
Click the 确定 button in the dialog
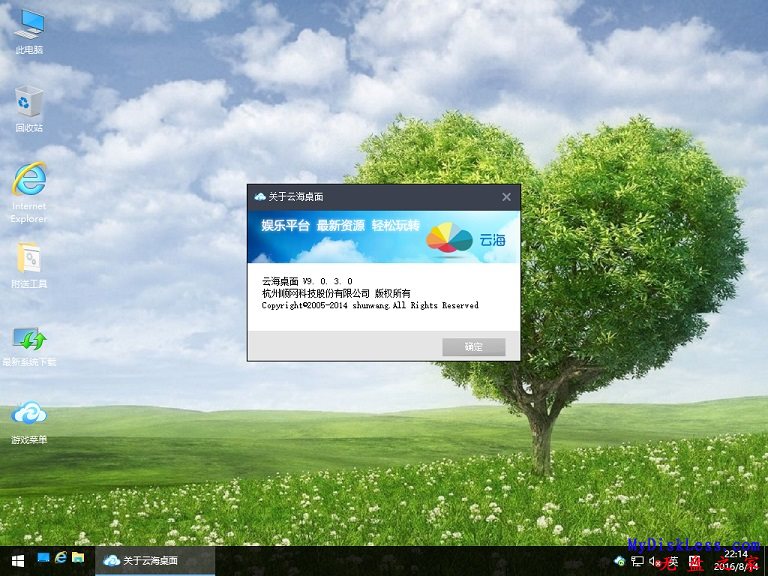[474, 347]
